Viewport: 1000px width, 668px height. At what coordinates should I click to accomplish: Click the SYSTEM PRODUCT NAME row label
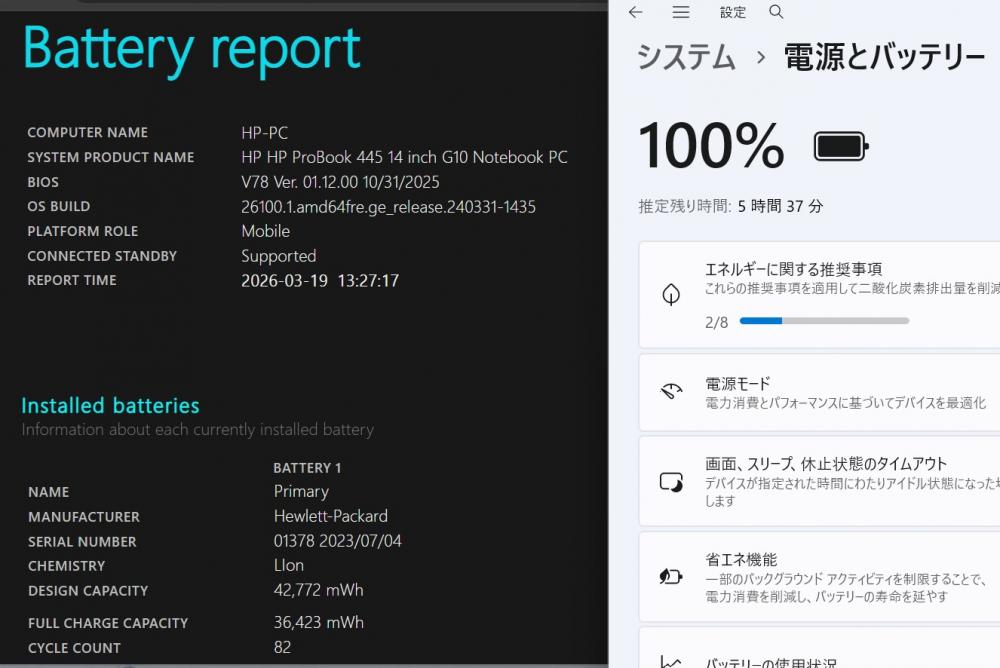coord(110,157)
